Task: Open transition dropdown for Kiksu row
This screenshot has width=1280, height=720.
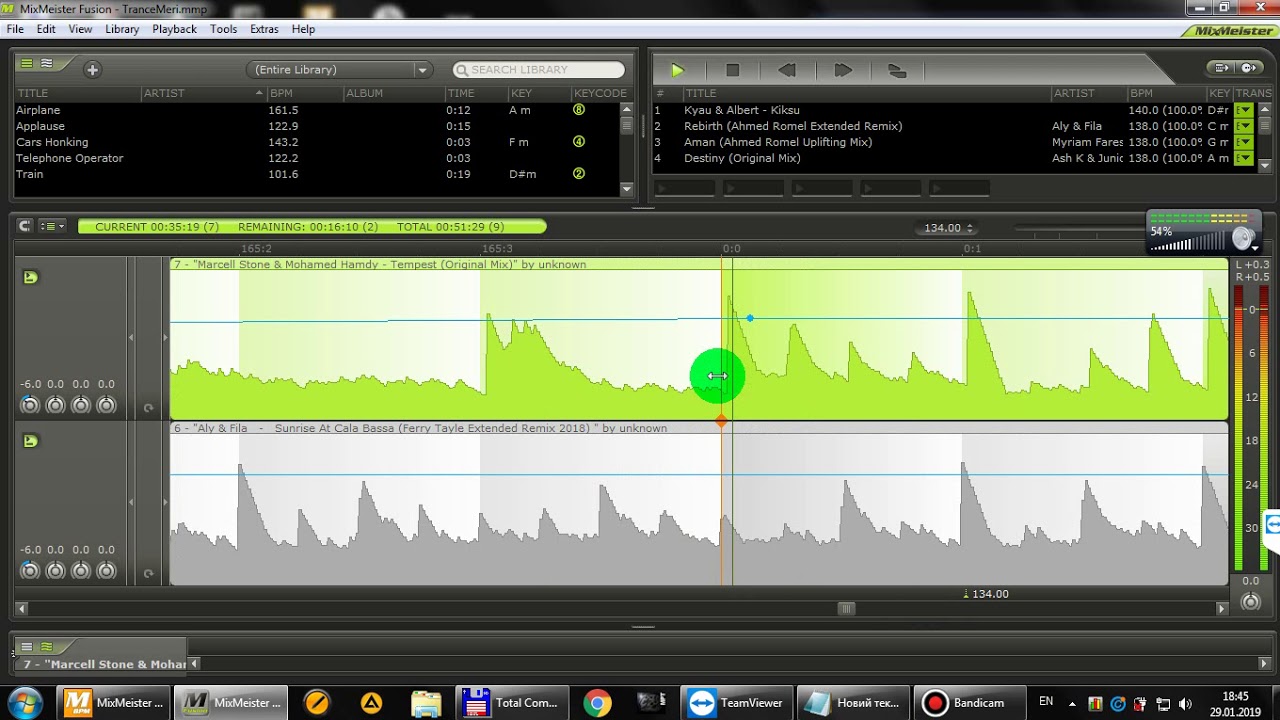Action: click(x=1244, y=110)
